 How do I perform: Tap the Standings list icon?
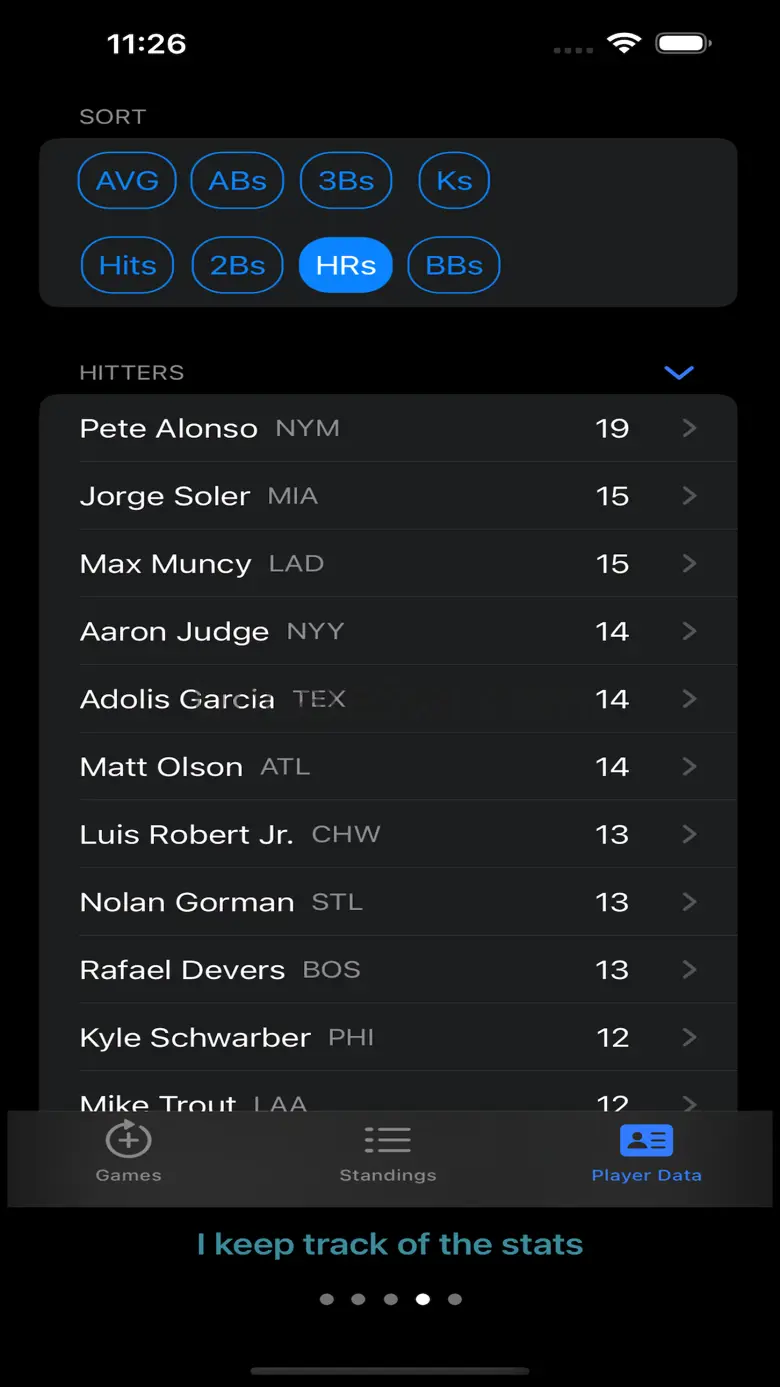click(x=387, y=1140)
